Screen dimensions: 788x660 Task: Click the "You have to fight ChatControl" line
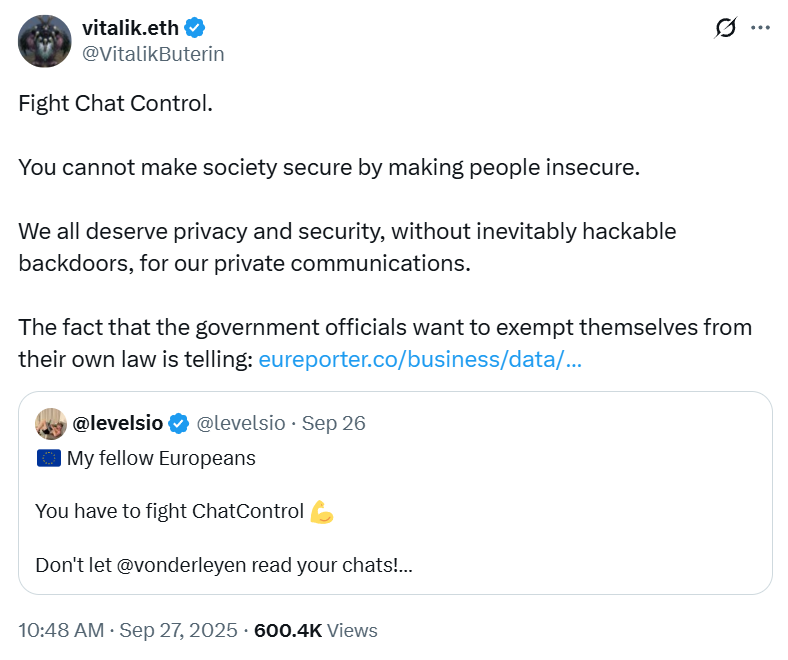tap(169, 512)
